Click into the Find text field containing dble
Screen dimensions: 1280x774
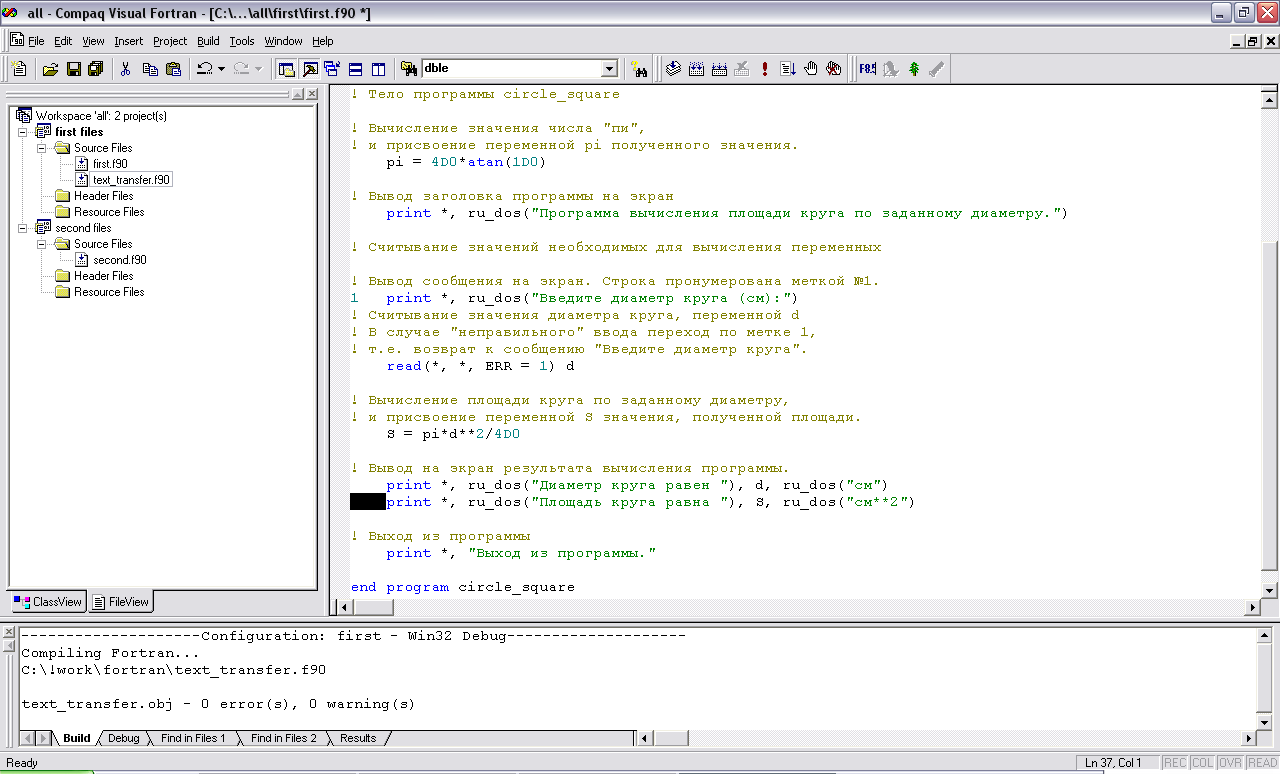(x=511, y=69)
